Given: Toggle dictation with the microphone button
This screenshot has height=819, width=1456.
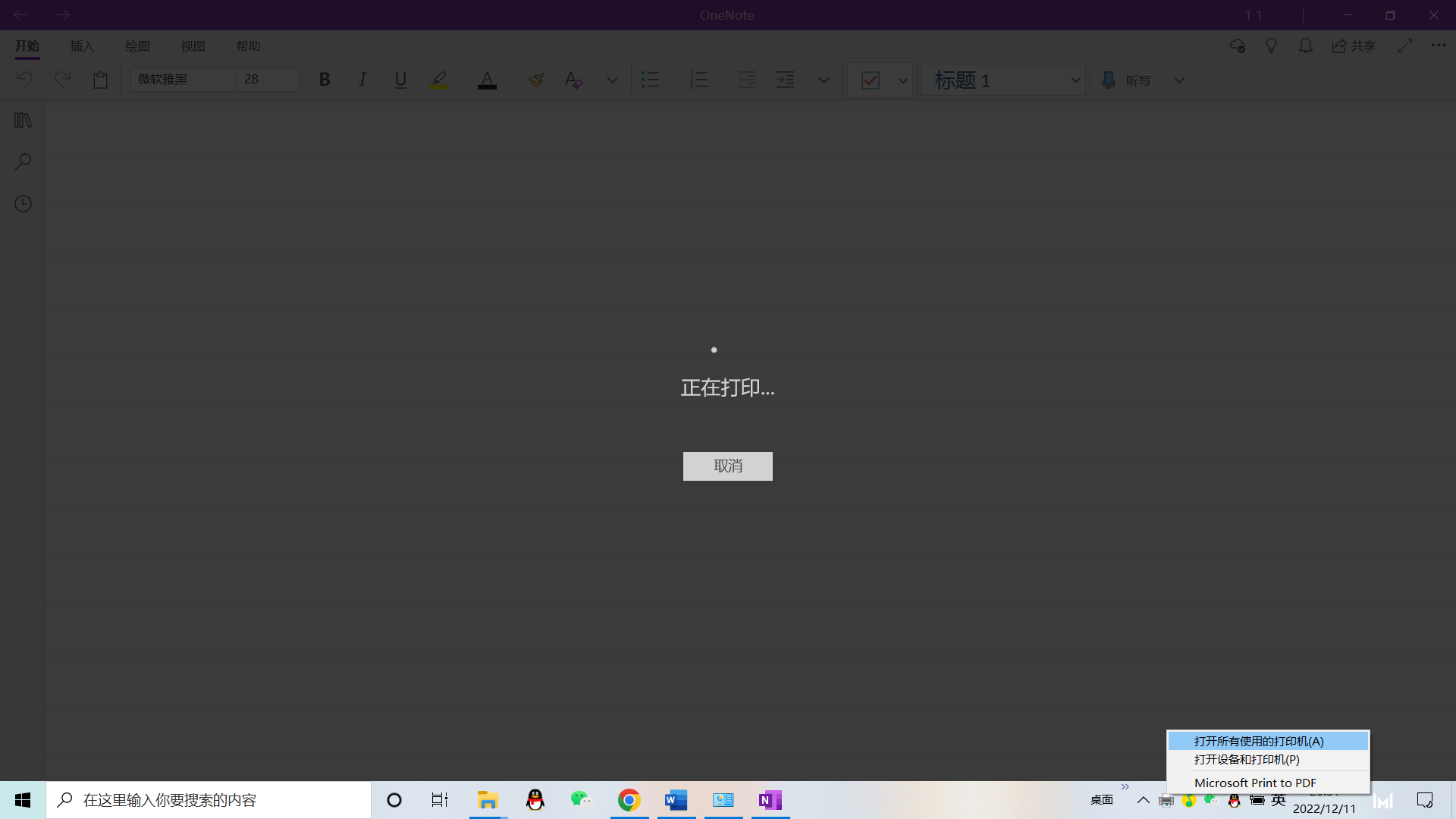Looking at the screenshot, I should point(1108,80).
